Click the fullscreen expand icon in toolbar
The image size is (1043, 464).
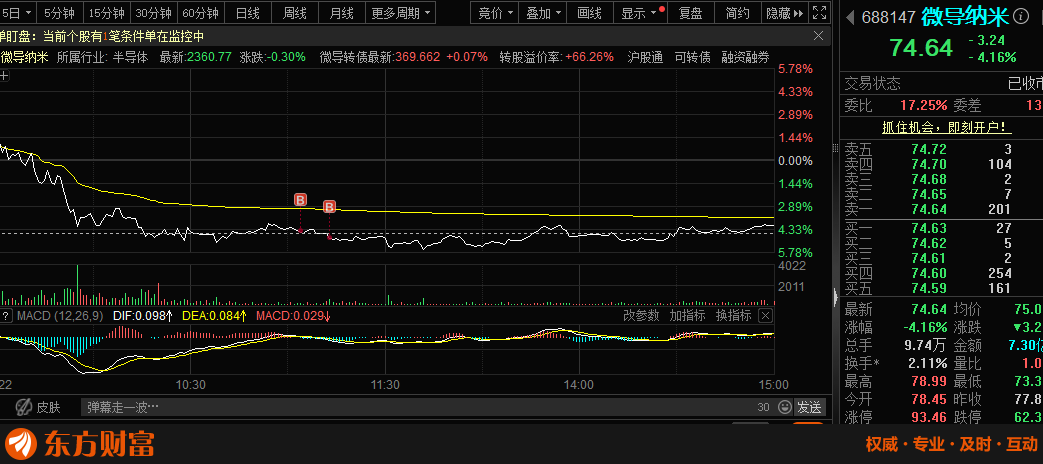pos(821,13)
